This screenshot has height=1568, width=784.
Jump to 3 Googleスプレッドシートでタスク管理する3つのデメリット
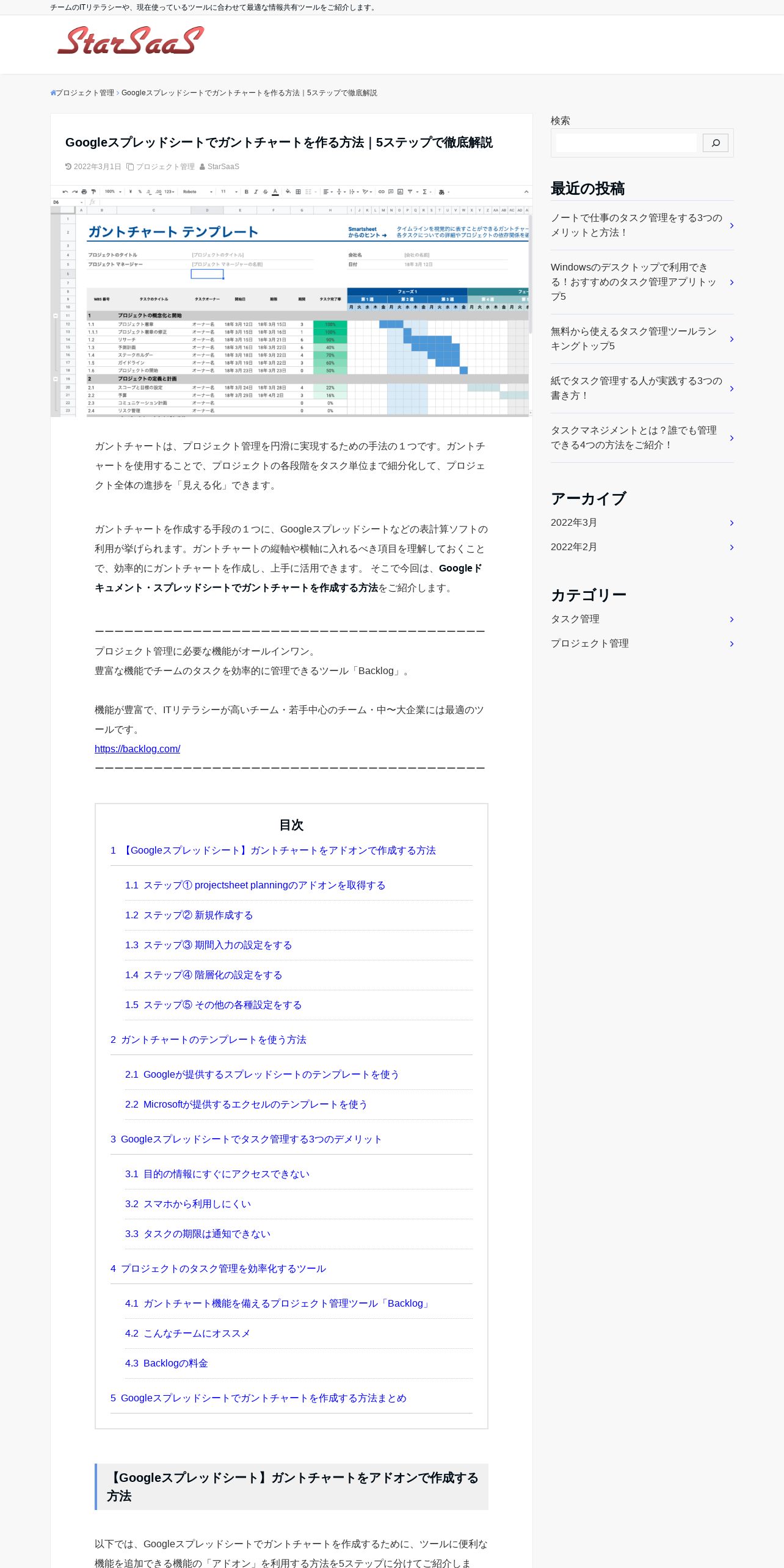(246, 1139)
